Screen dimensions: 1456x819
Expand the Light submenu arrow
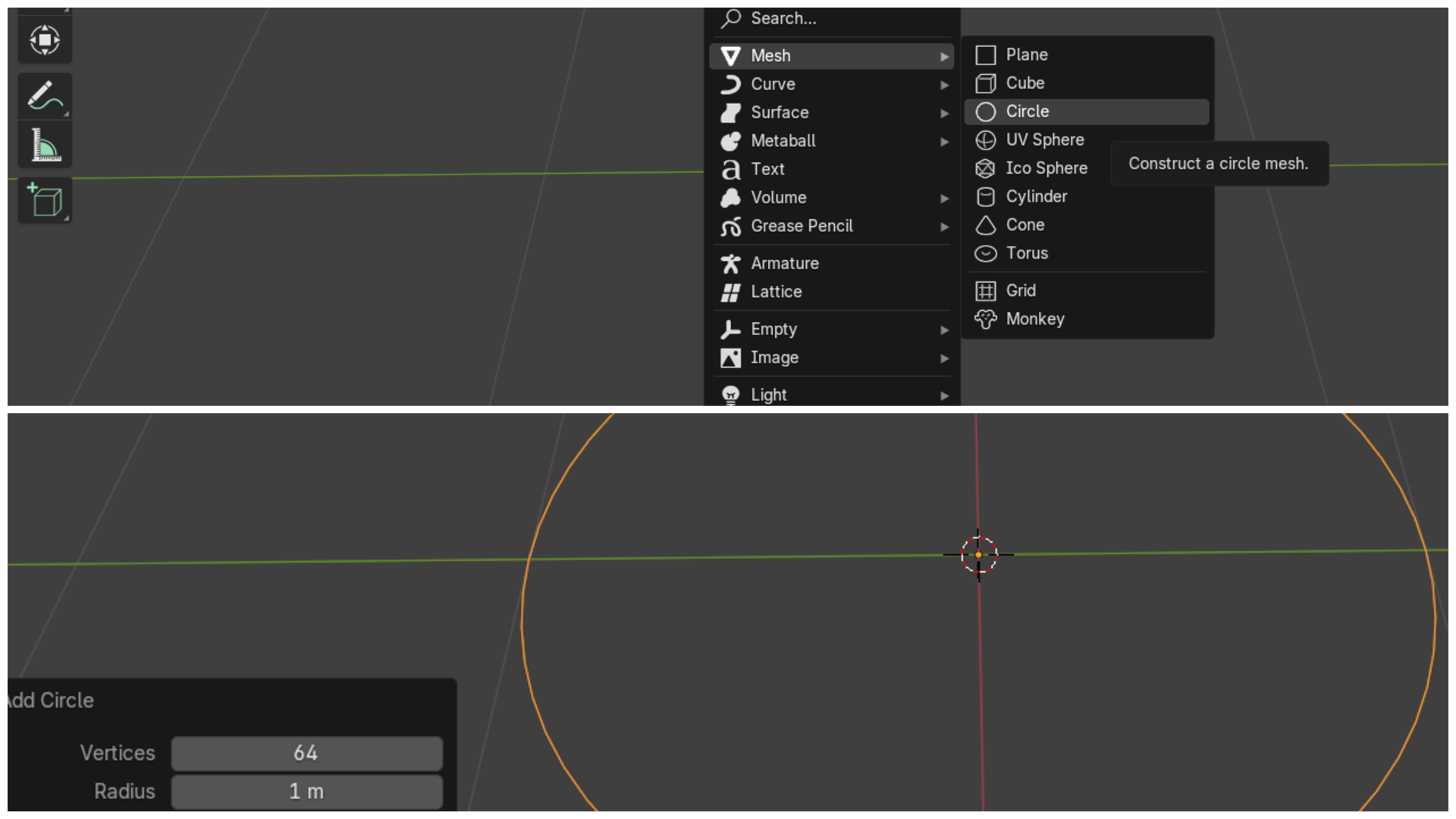tap(944, 396)
